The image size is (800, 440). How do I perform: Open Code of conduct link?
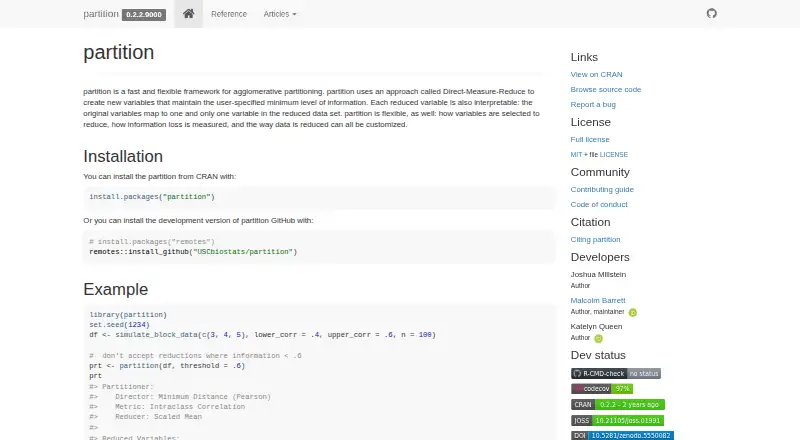pos(599,205)
